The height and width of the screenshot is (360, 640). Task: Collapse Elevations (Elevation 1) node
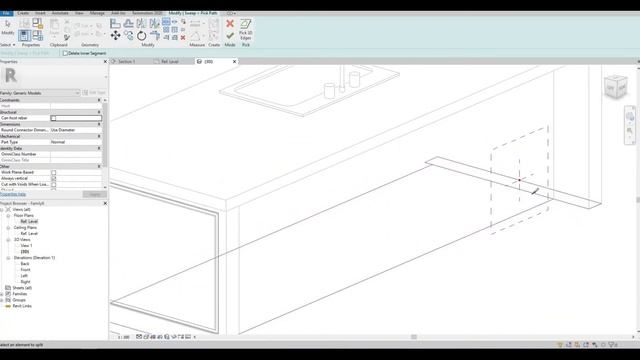coord(8,258)
